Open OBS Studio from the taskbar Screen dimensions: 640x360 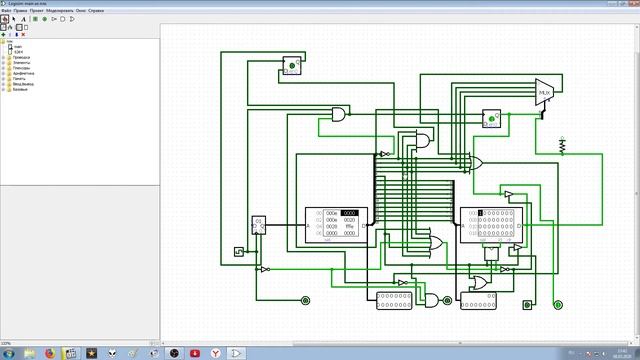[174, 353]
